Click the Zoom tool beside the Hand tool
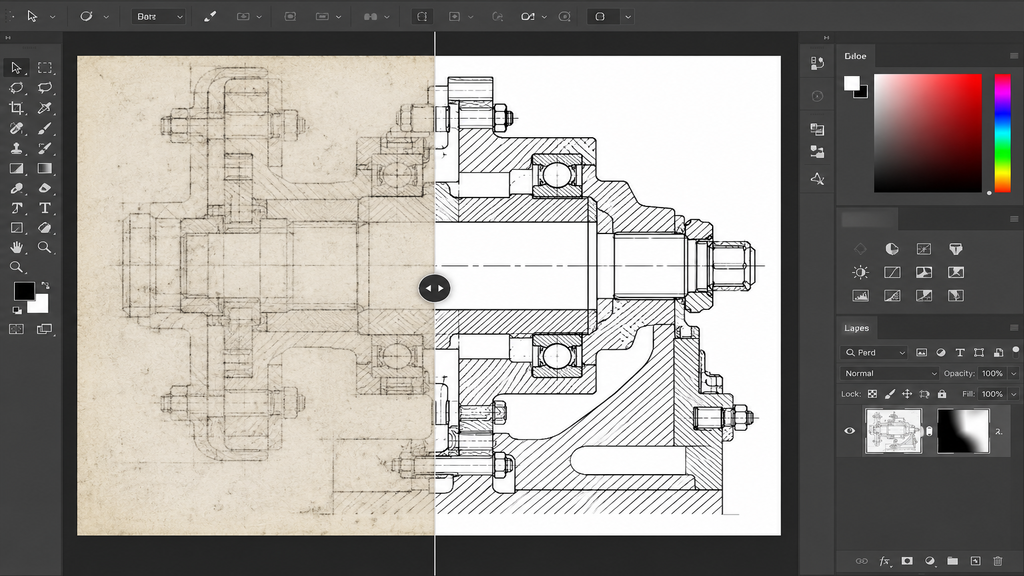This screenshot has width=1024, height=576. (44, 248)
